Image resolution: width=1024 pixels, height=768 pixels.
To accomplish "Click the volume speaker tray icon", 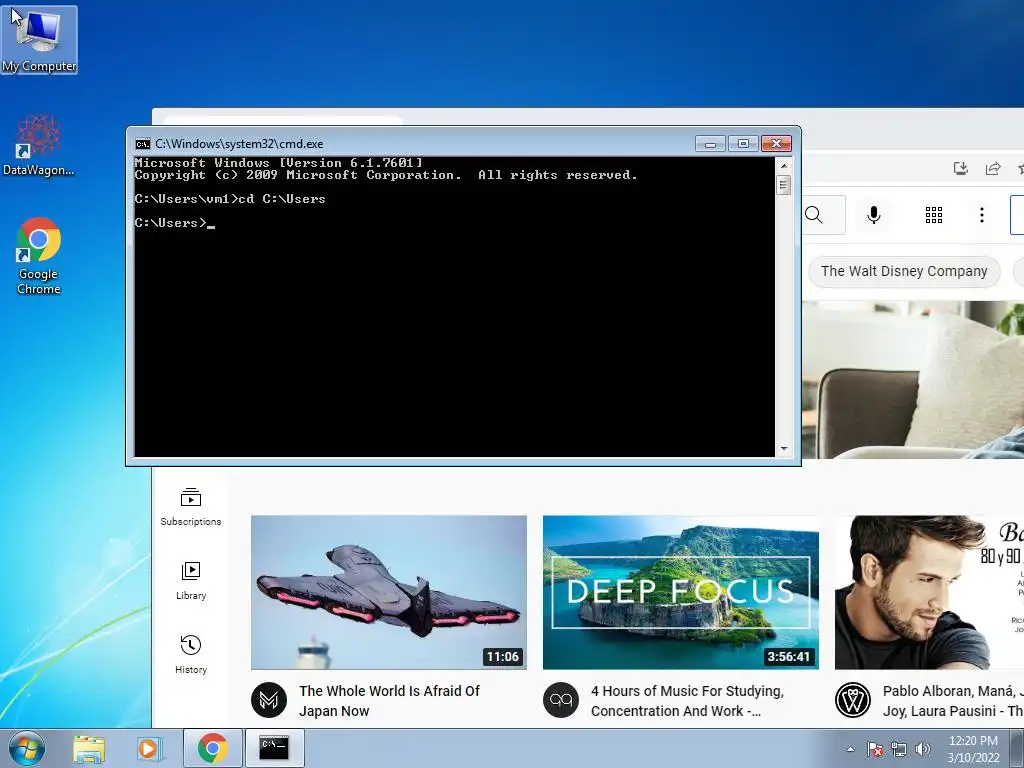I will [x=923, y=749].
